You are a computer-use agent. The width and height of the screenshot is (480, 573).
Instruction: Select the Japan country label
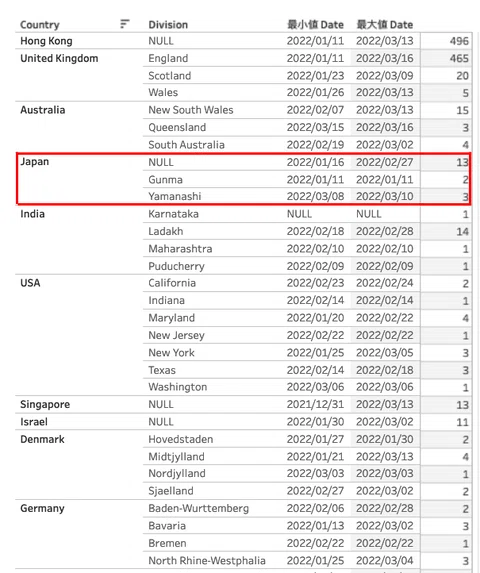pyautogui.click(x=35, y=162)
